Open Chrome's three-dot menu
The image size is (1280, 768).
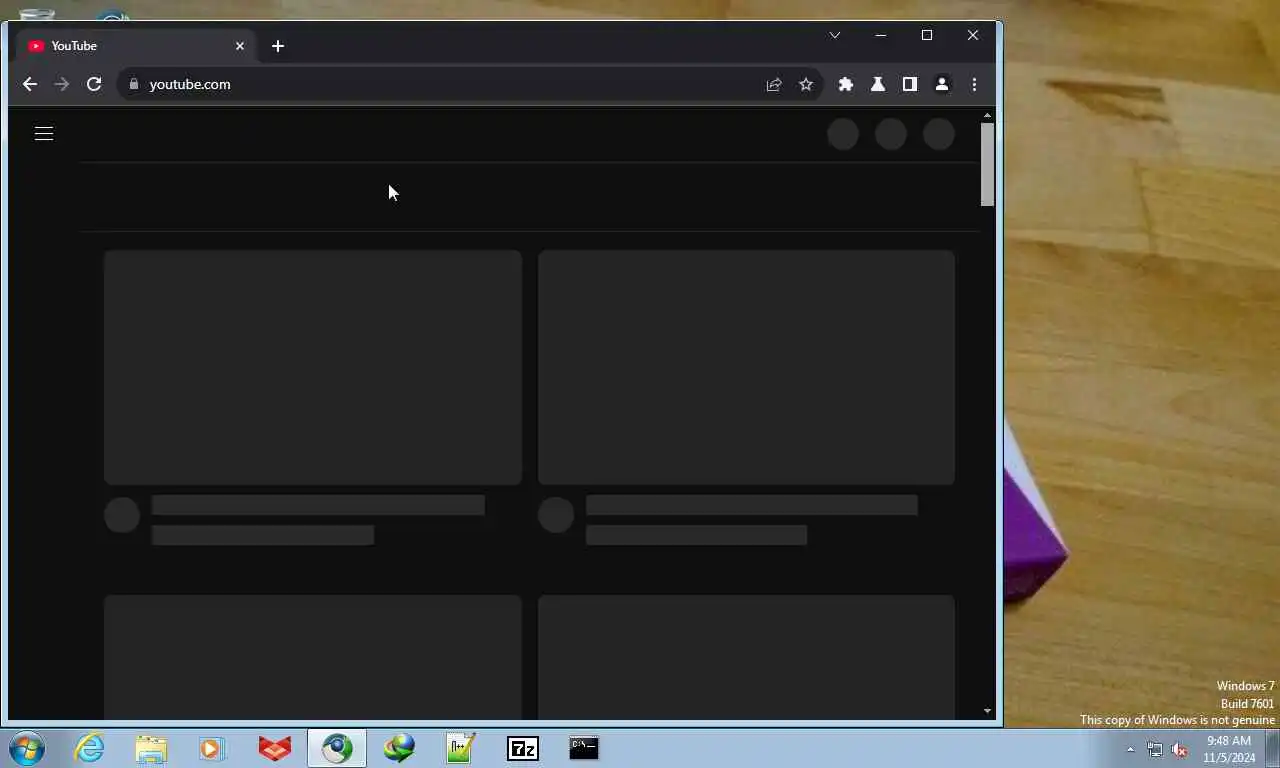[x=974, y=84]
